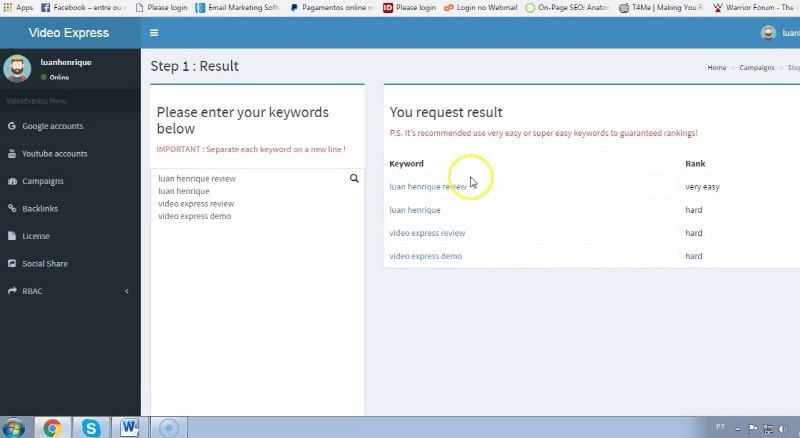The width and height of the screenshot is (800, 438).
Task: Click the screen recorder taskbar icon
Action: point(169,428)
